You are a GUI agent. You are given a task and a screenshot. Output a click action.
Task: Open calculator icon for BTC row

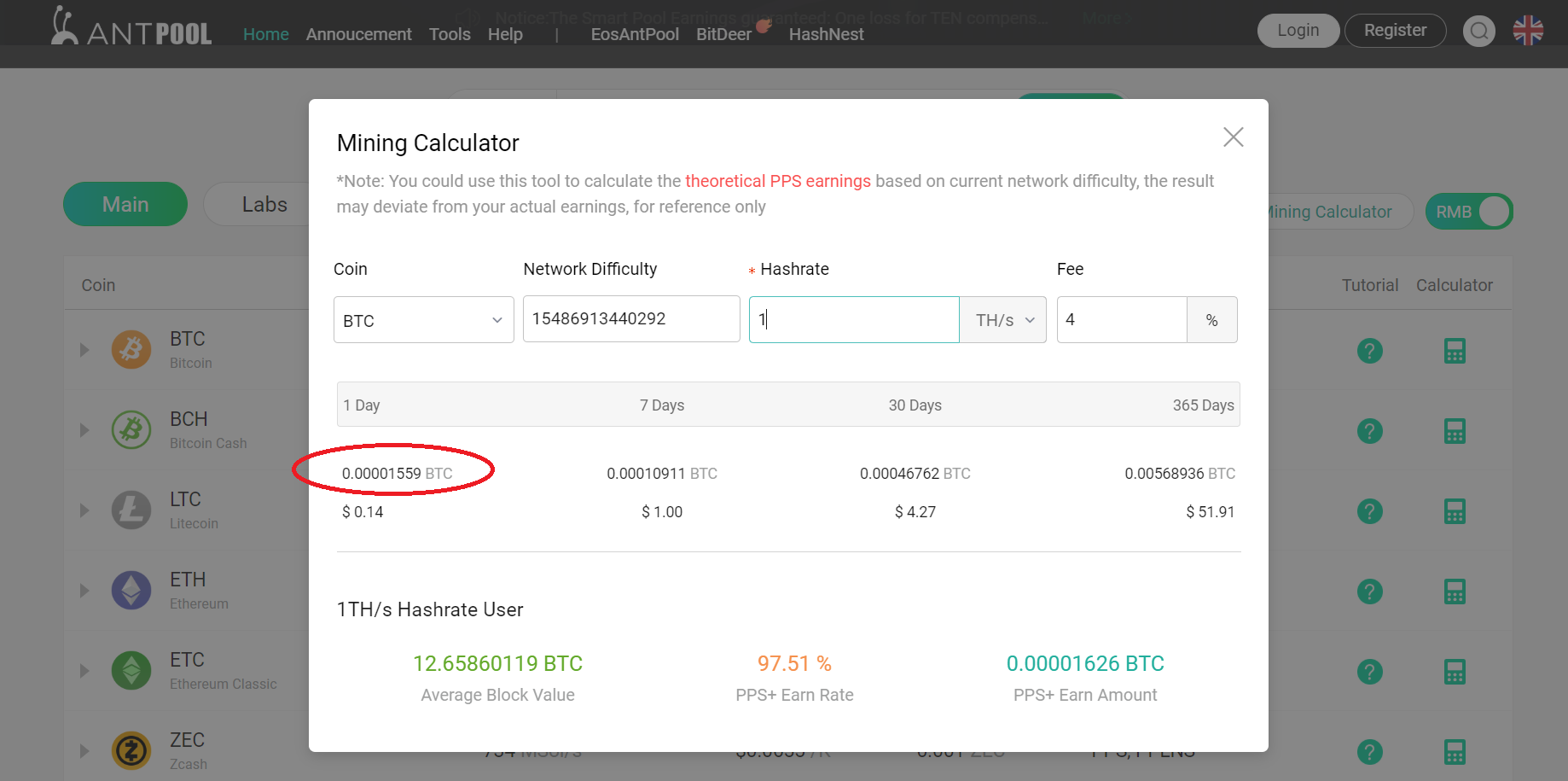coord(1455,351)
